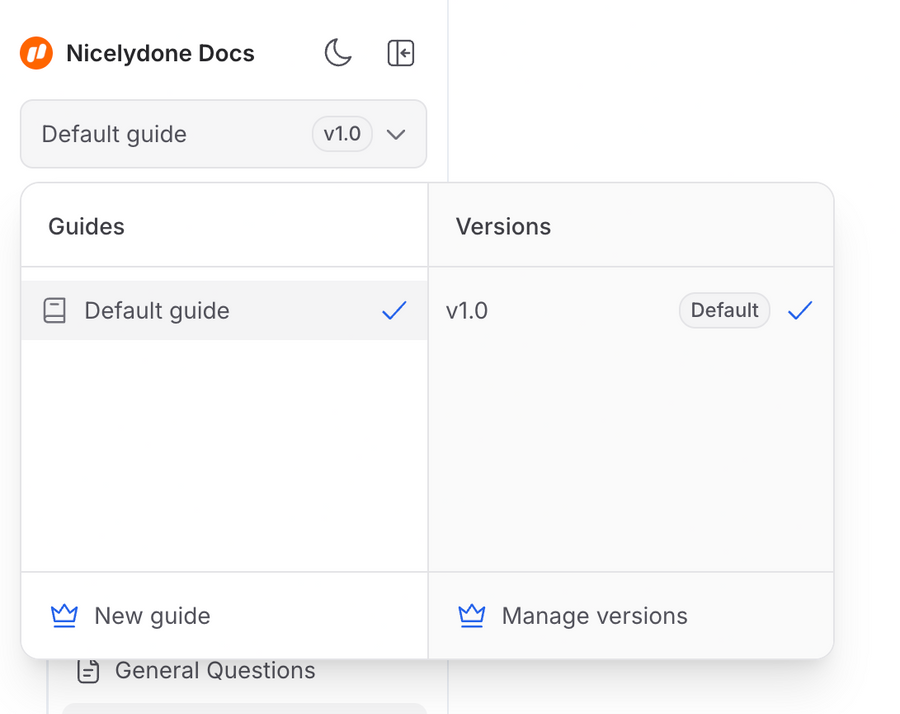Select Default guide in the Guides list
The height and width of the screenshot is (714, 900).
[x=156, y=311]
